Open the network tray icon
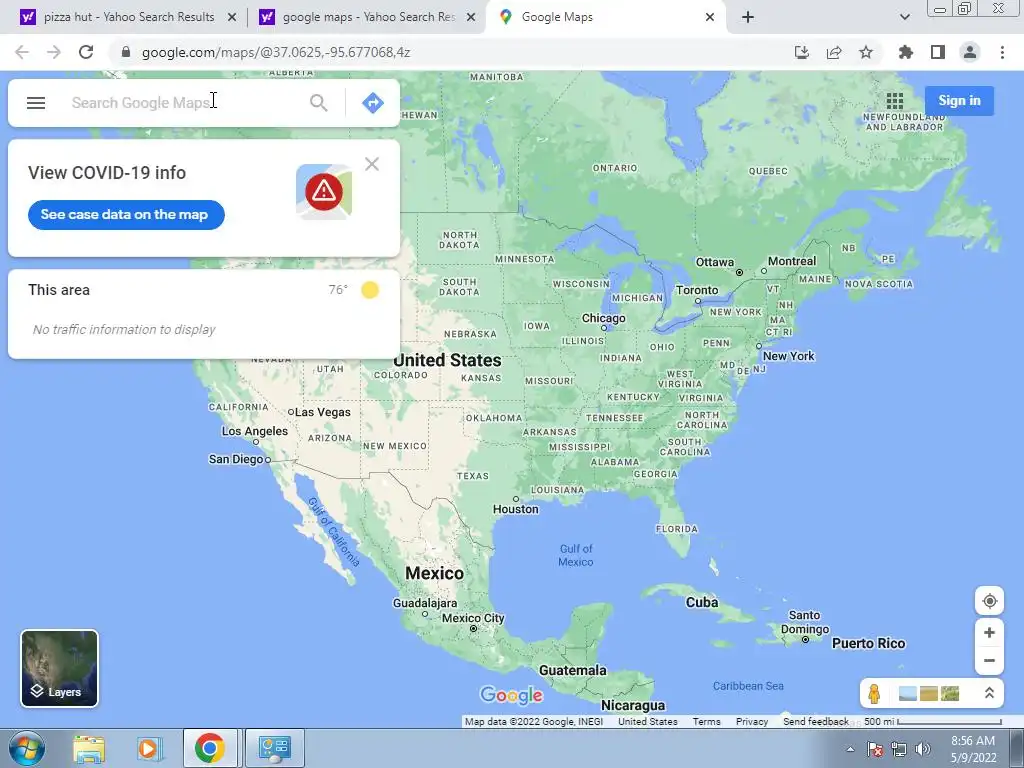Viewport: 1024px width, 768px height. tap(899, 749)
